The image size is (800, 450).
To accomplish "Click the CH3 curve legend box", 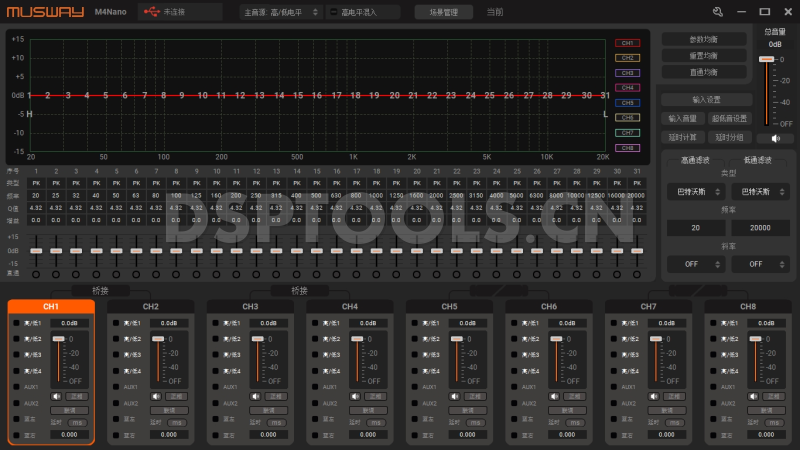I will click(627, 73).
